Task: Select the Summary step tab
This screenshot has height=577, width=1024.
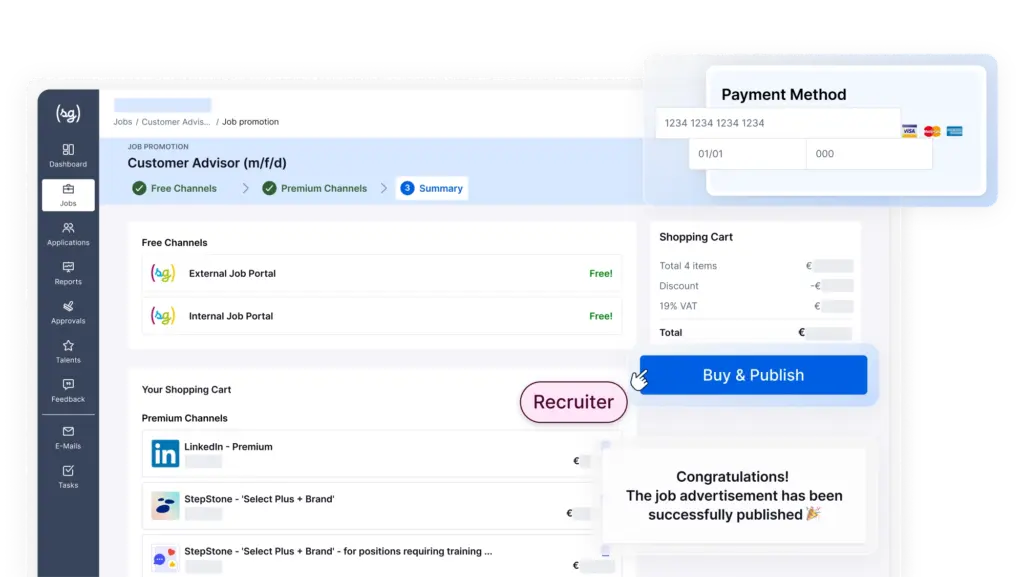Action: pos(432,188)
